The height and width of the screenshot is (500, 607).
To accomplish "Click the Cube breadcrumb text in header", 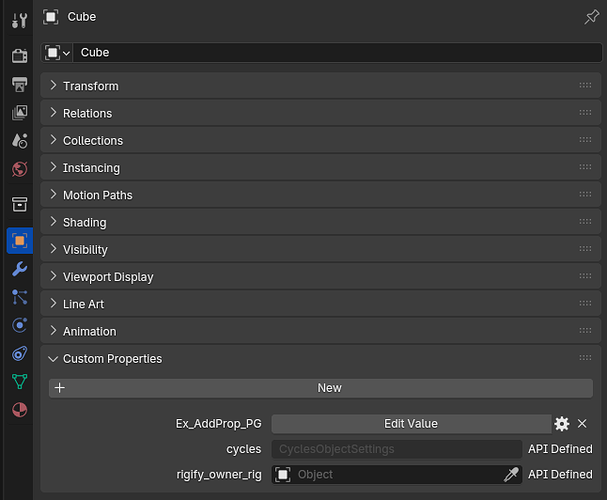I will click(x=82, y=17).
